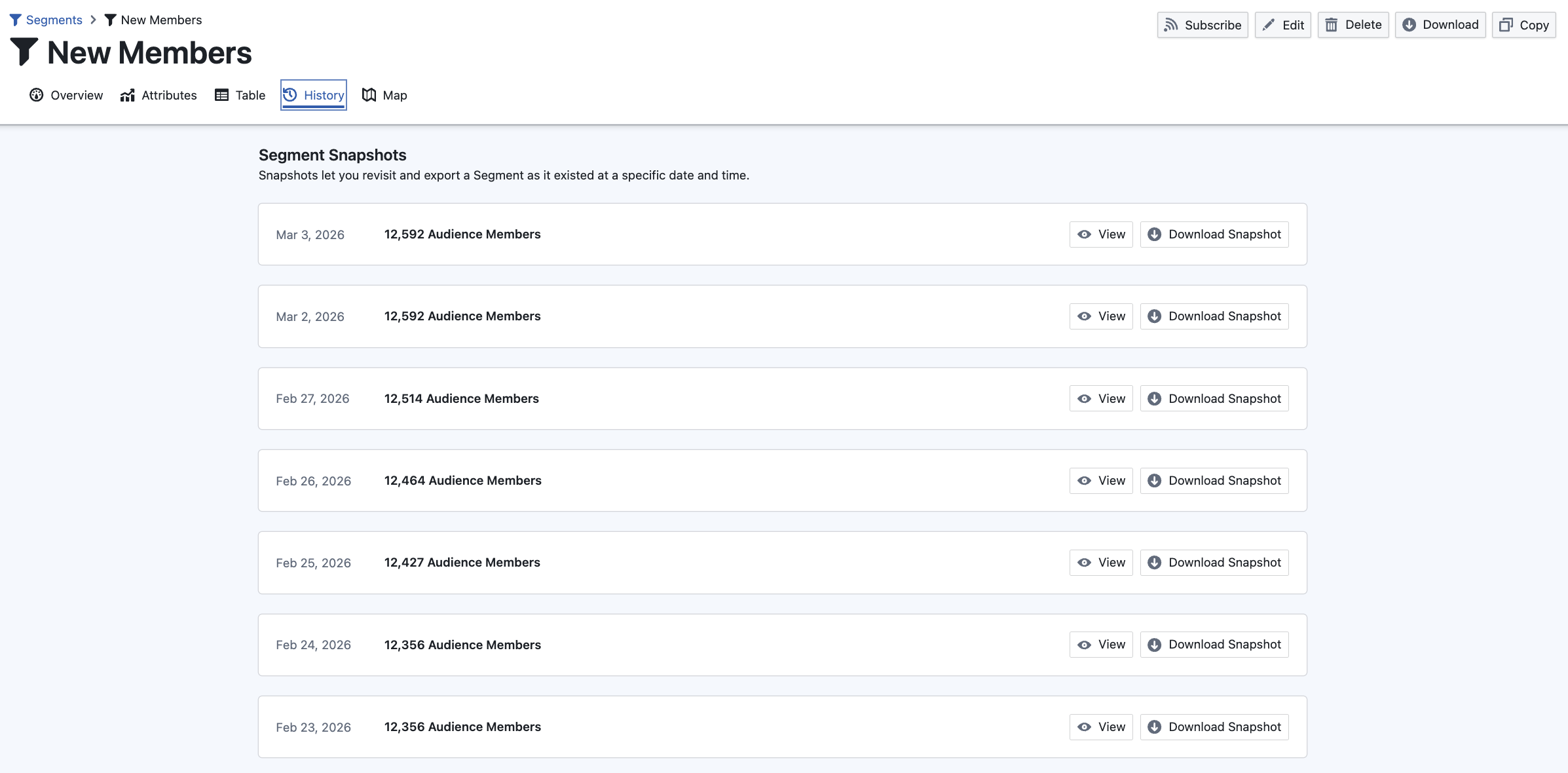Click eye icon for Feb 27 snapshot

1085,399
